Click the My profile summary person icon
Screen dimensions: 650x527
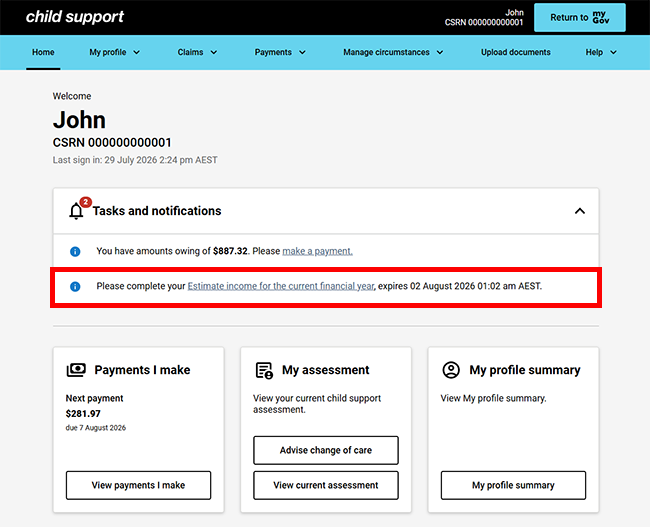(x=451, y=370)
